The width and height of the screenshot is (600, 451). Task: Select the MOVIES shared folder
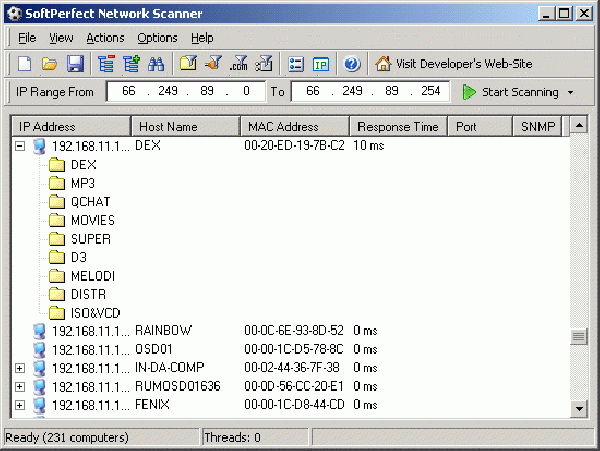tap(92, 220)
